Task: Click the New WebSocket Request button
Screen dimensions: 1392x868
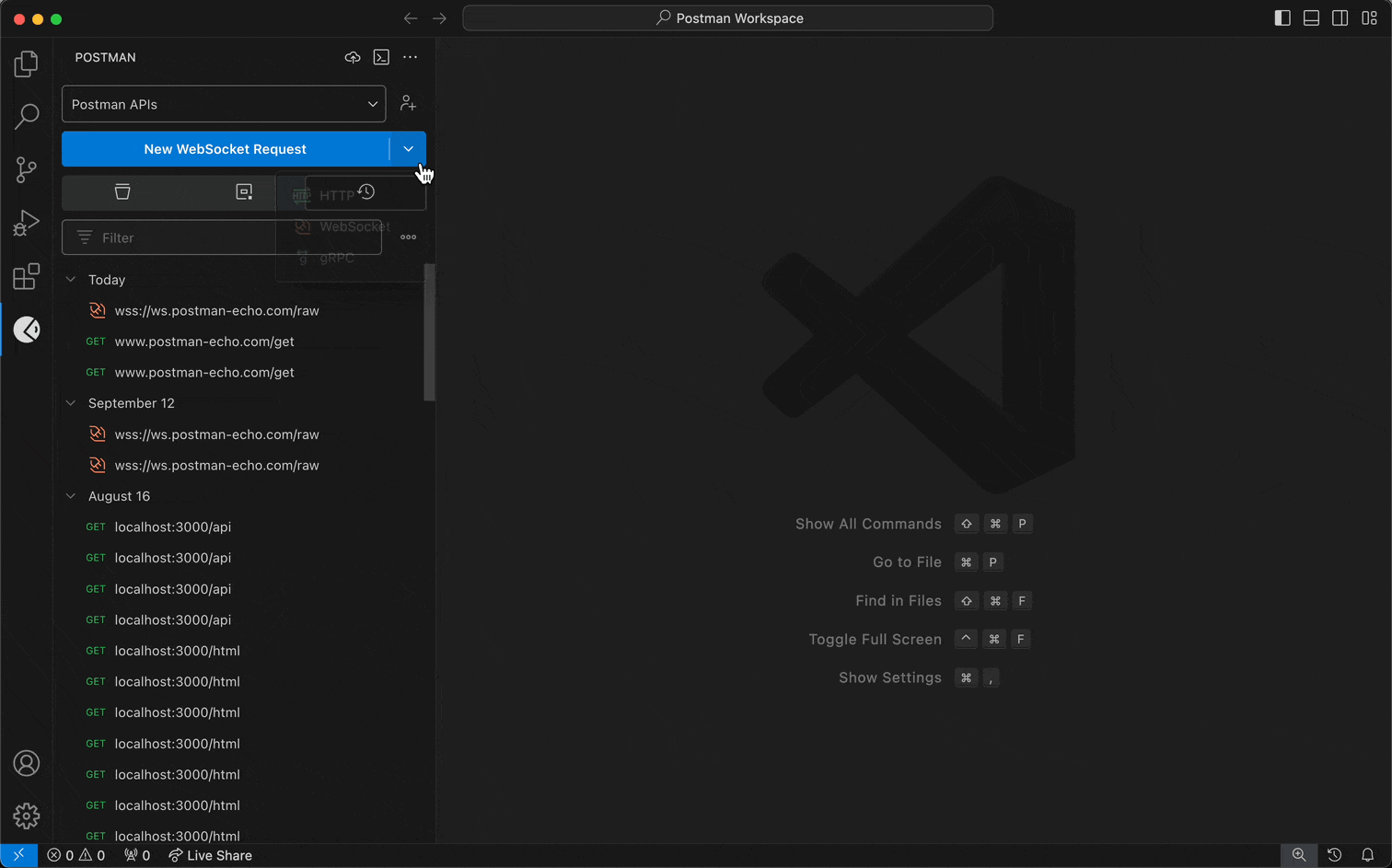Action: pos(226,149)
